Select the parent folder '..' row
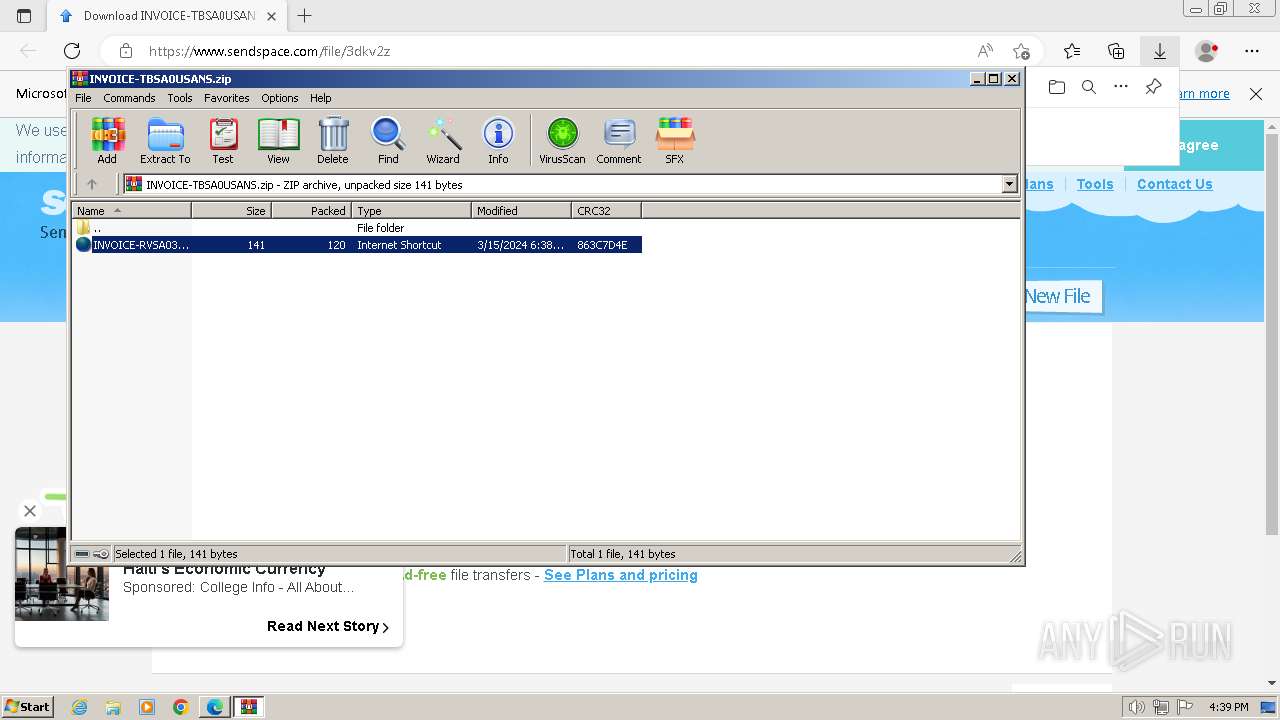 click(357, 228)
